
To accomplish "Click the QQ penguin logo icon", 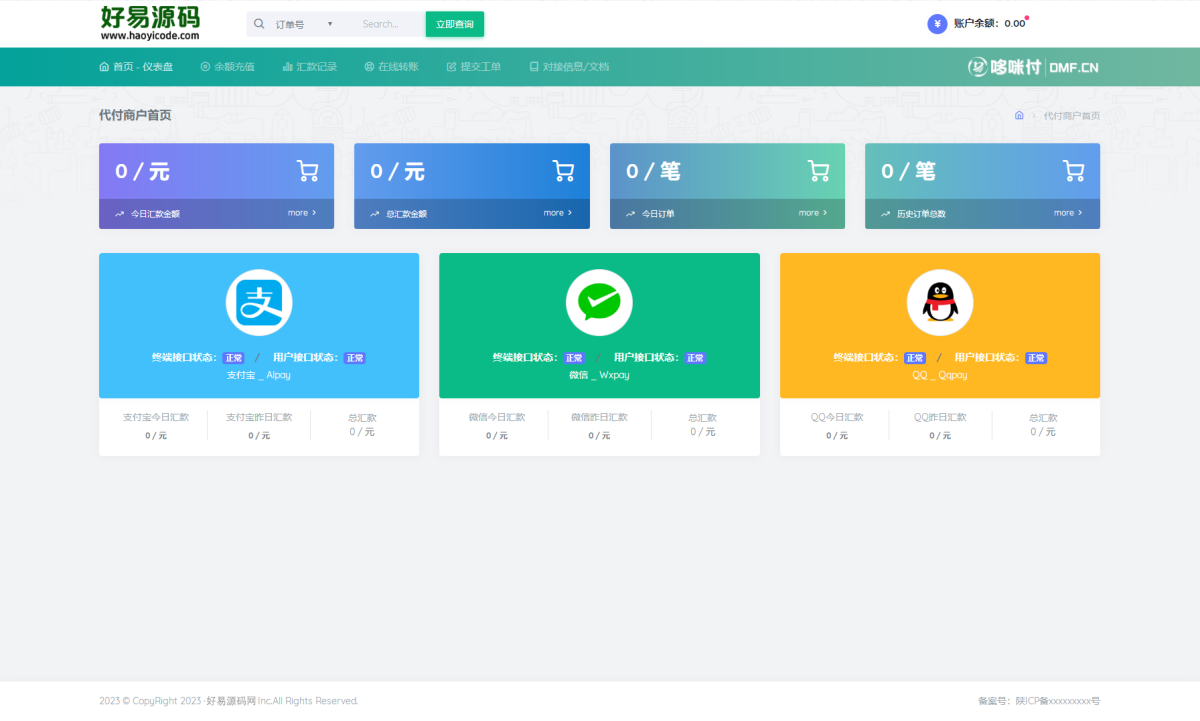I will coord(940,302).
